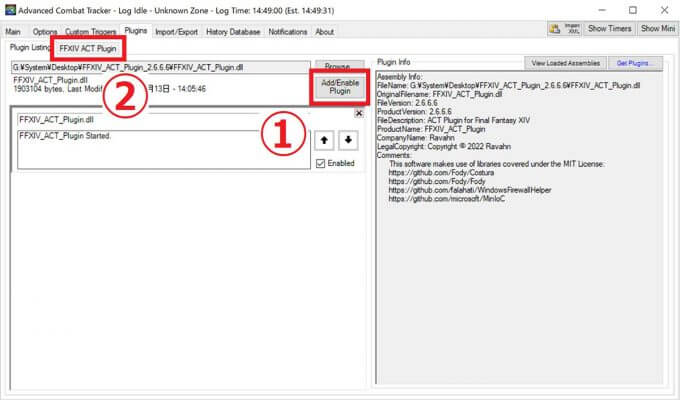Screen dimensions: 680x400
Task: Select the Custom Triggers tab
Action: [90, 32]
